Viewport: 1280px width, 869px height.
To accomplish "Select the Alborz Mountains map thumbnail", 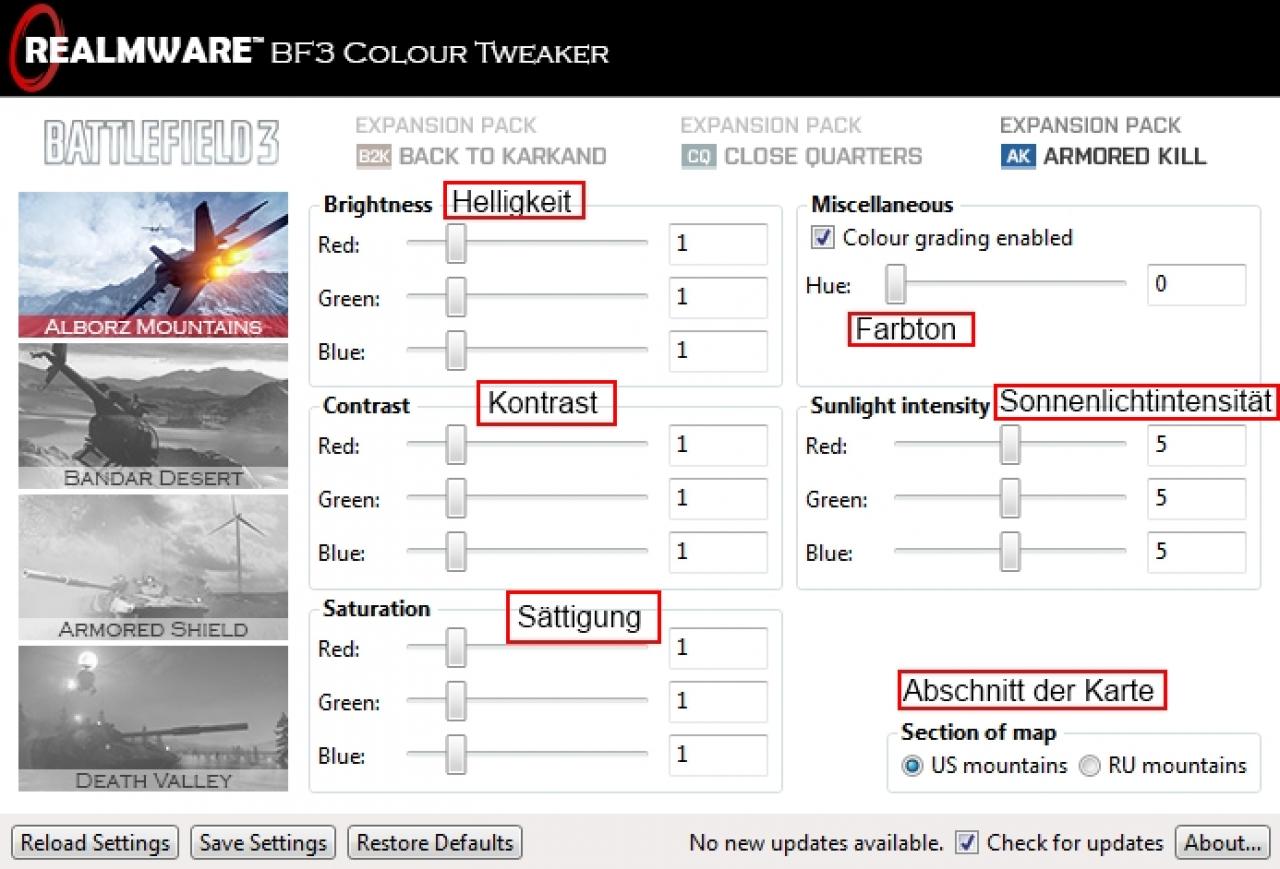I will (153, 265).
